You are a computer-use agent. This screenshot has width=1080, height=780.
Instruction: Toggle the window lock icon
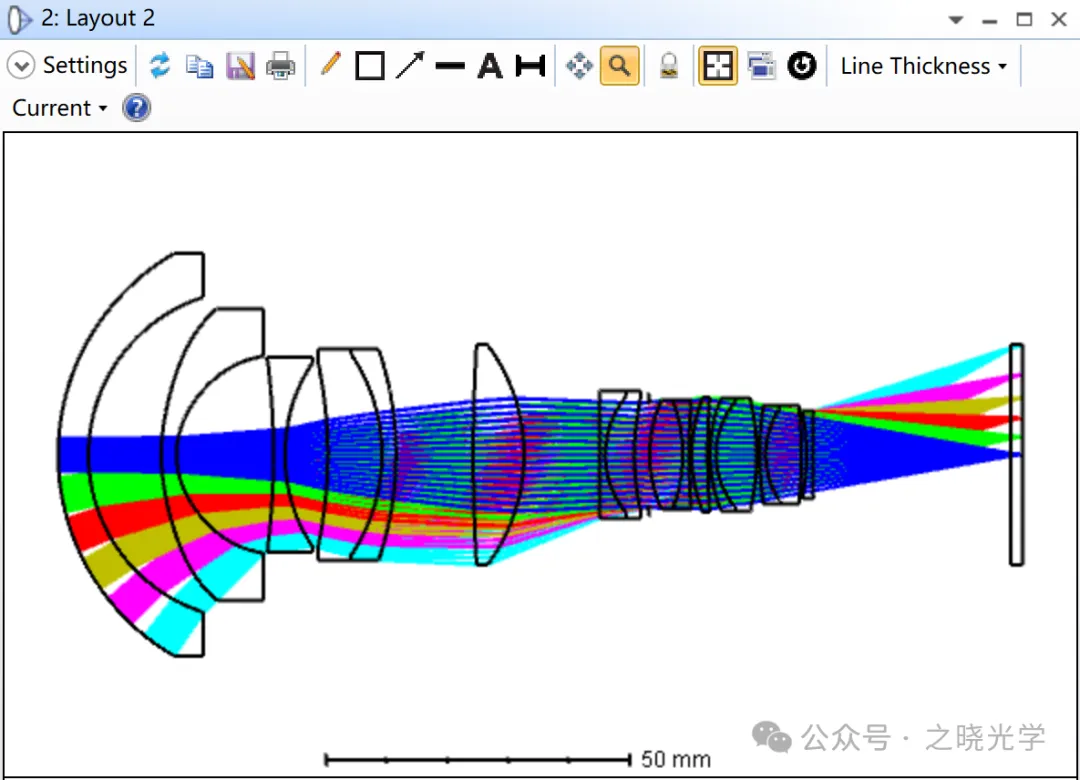click(x=669, y=67)
